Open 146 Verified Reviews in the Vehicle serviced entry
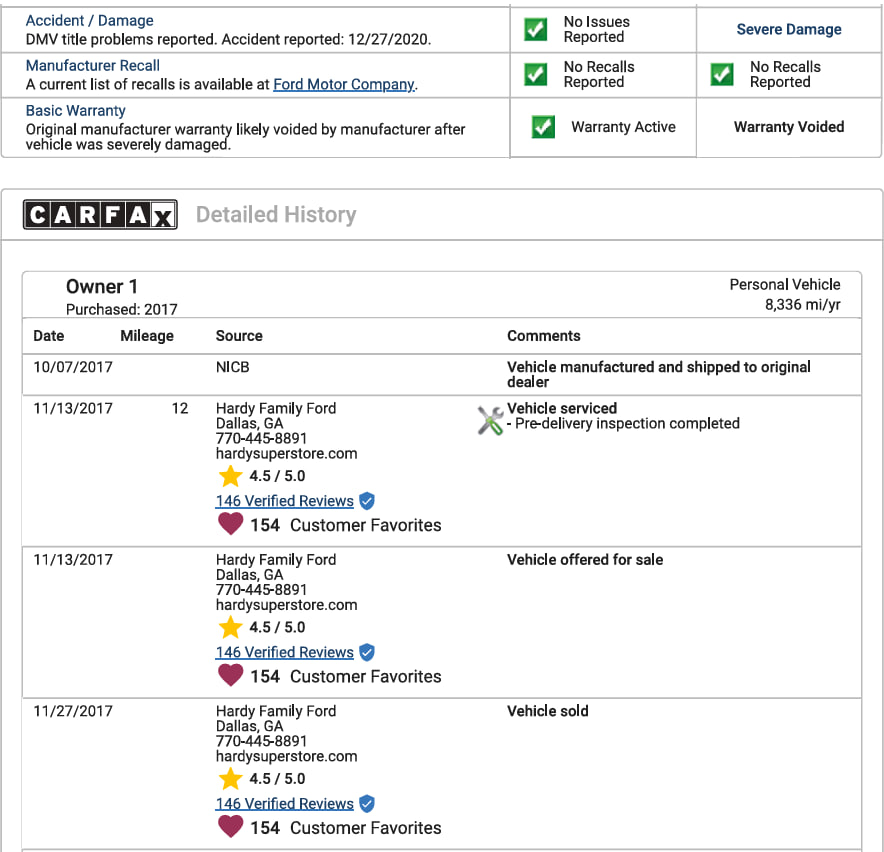 tap(285, 501)
